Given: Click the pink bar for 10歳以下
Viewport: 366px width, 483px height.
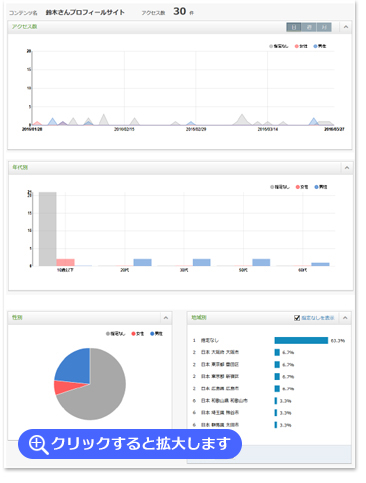Looking at the screenshot, I should [x=65, y=262].
